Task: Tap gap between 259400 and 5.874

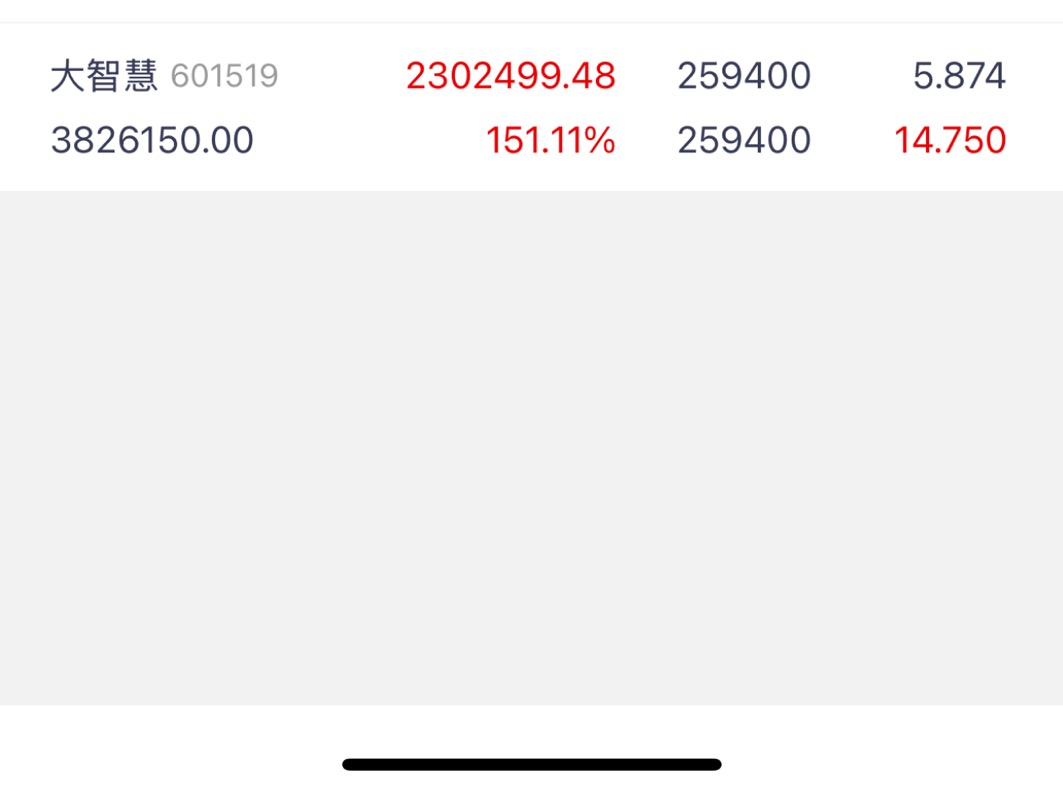Action: pyautogui.click(x=862, y=76)
